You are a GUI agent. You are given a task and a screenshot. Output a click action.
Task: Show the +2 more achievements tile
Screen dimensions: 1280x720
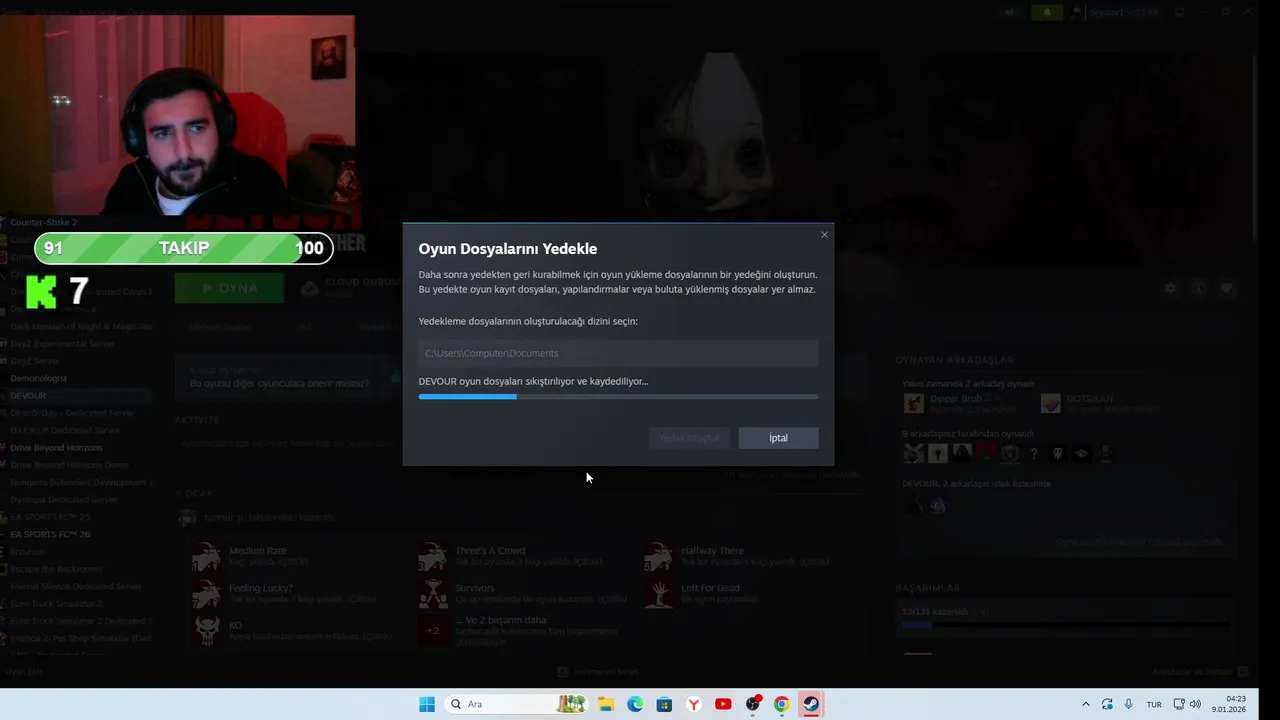pyautogui.click(x=433, y=630)
